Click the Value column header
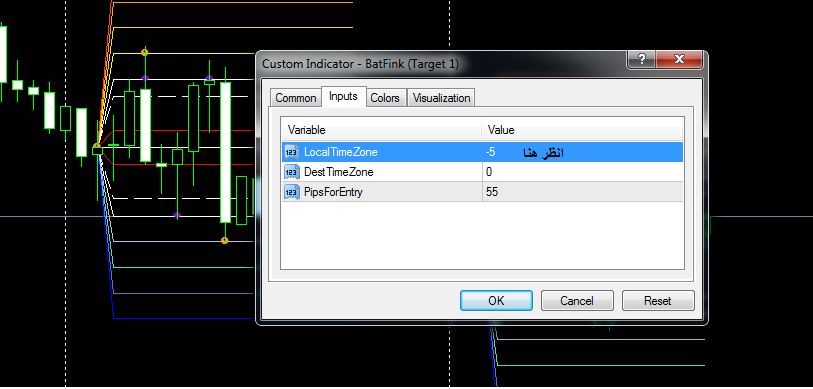This screenshot has height=389, width=813. click(x=582, y=130)
